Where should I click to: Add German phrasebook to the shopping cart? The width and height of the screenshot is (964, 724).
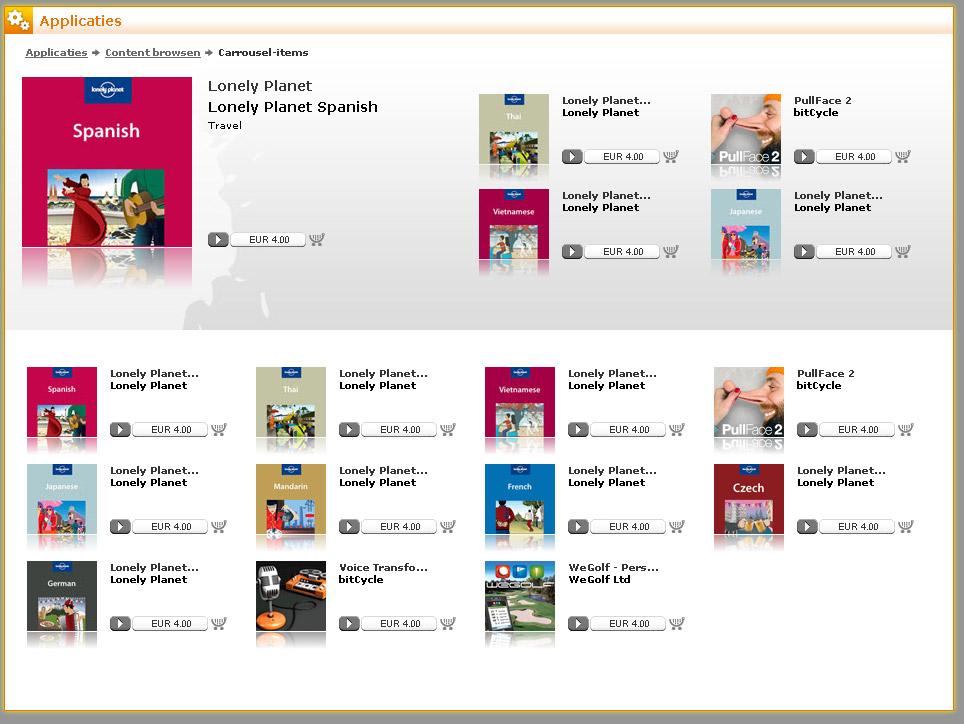[x=219, y=623]
